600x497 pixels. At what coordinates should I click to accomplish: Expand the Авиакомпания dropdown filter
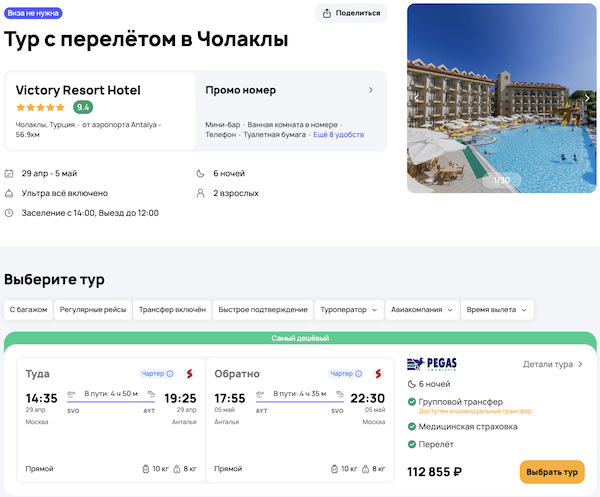click(x=422, y=310)
